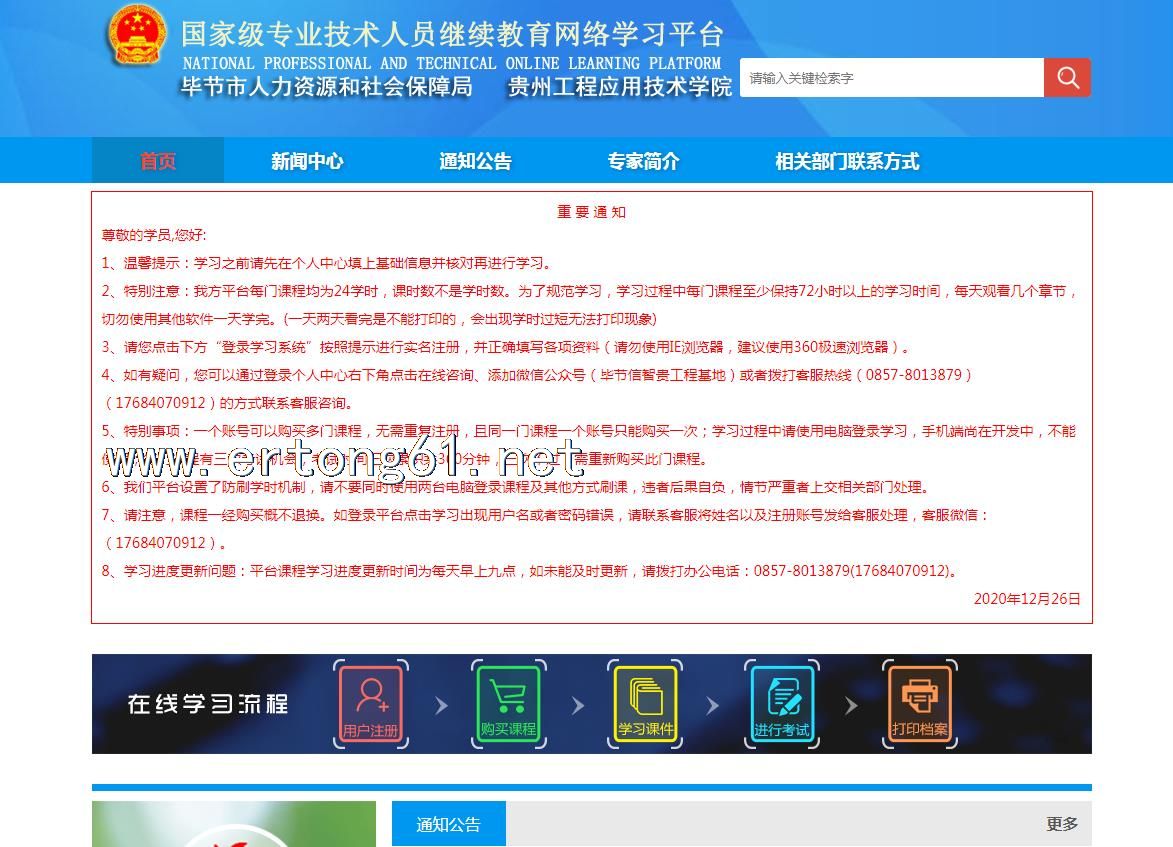
Task: Click the green thumbnail image at bottom left
Action: pyautogui.click(x=234, y=824)
